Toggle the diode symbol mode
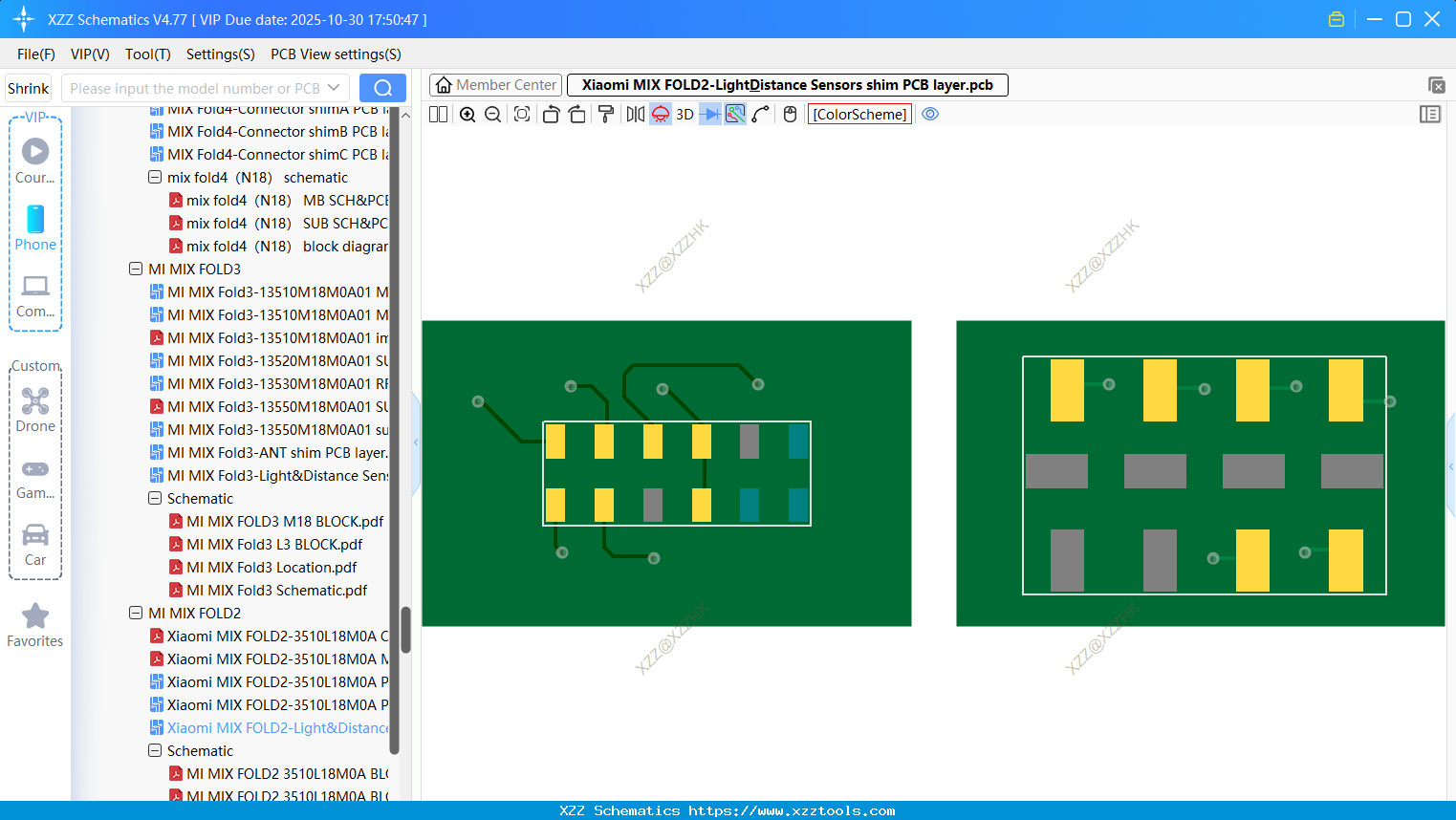The height and width of the screenshot is (820, 1456). point(710,115)
